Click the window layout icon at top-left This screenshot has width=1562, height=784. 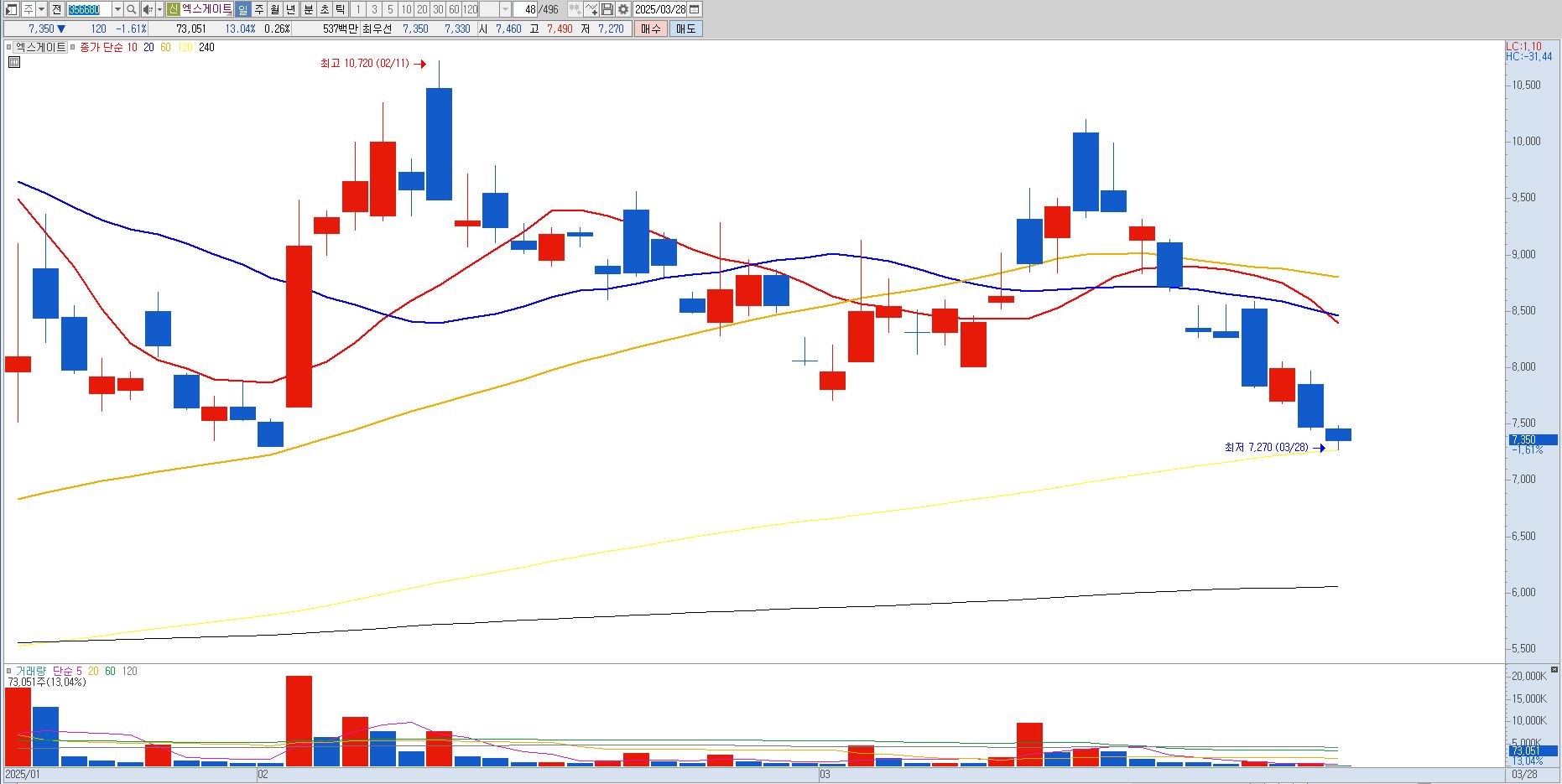(x=11, y=9)
